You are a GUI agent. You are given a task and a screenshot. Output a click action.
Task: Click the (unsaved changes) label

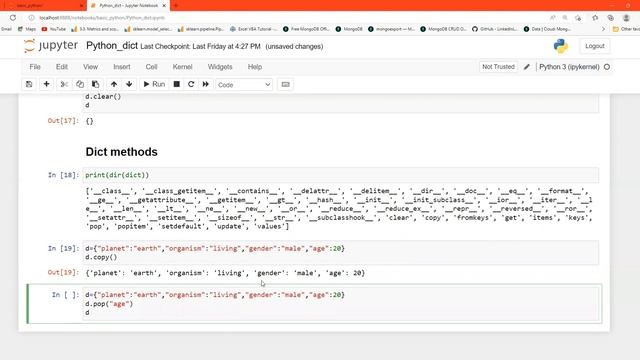coord(294,47)
